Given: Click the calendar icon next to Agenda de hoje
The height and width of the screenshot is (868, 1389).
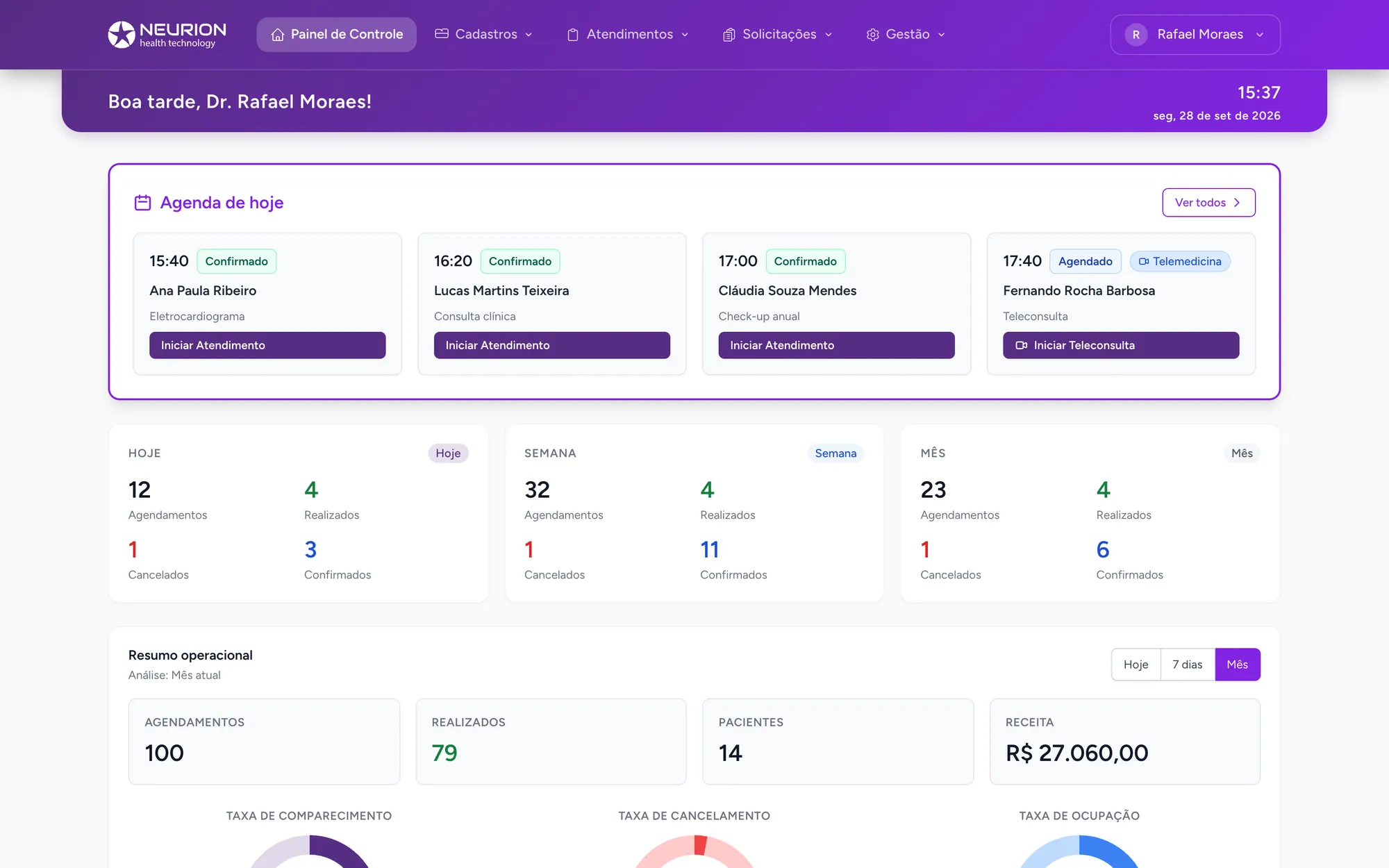Looking at the screenshot, I should click(x=142, y=203).
